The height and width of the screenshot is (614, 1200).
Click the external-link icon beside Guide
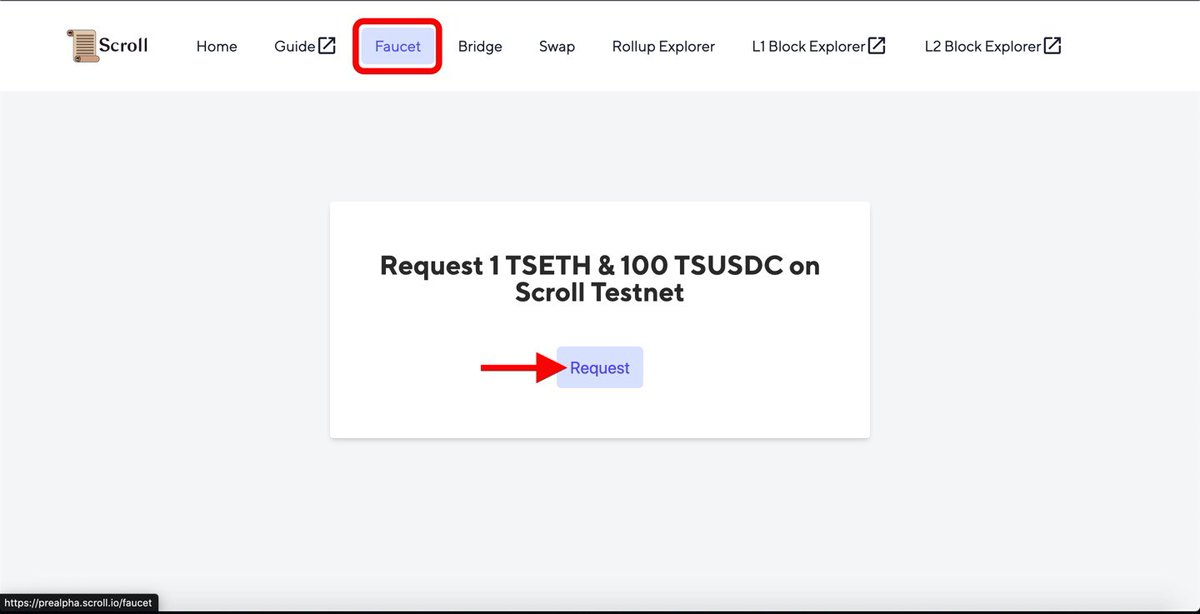(327, 46)
